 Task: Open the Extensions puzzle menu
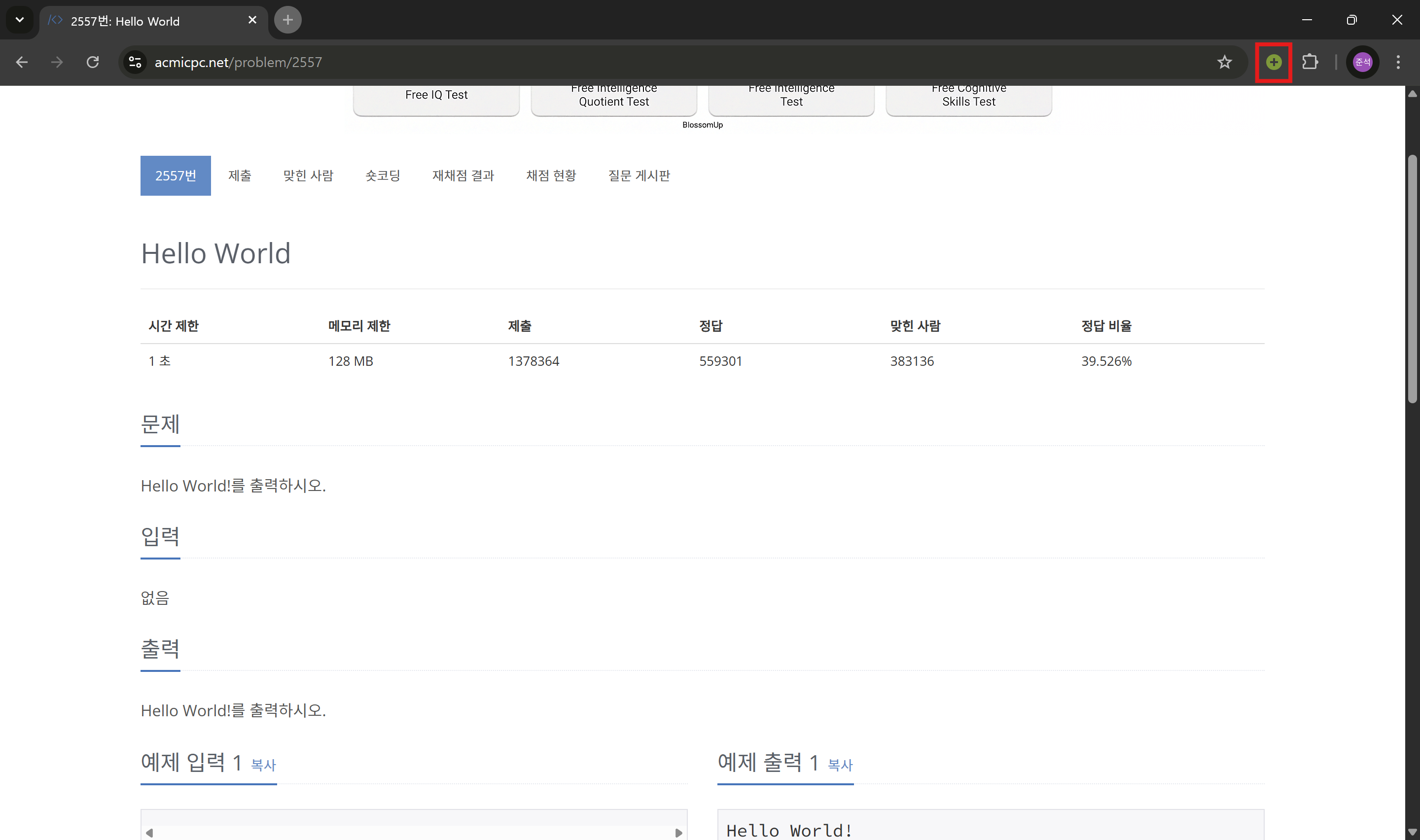(x=1310, y=62)
